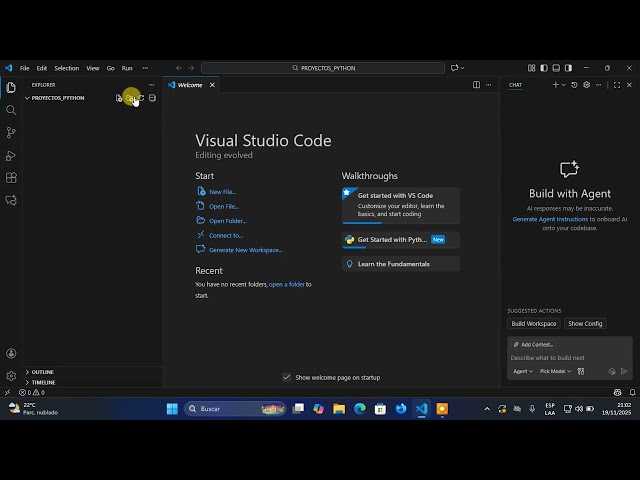
Task: Close the Welcome tab
Action: (x=212, y=85)
